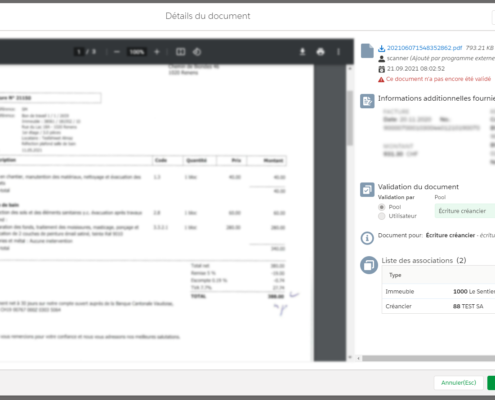
Task: Select the Créancier 88 TEST SA row
Action: pos(438,306)
